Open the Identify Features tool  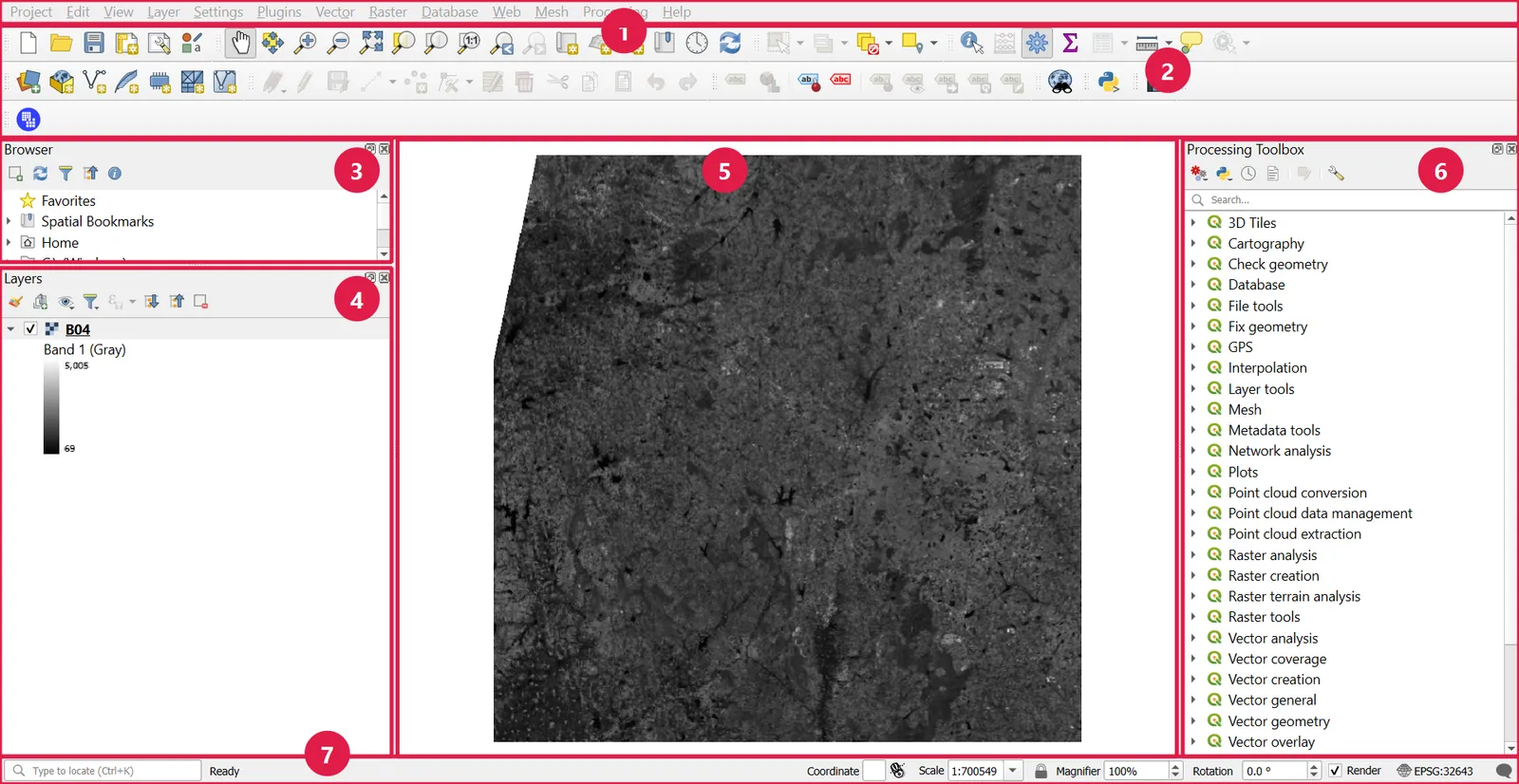point(971,43)
